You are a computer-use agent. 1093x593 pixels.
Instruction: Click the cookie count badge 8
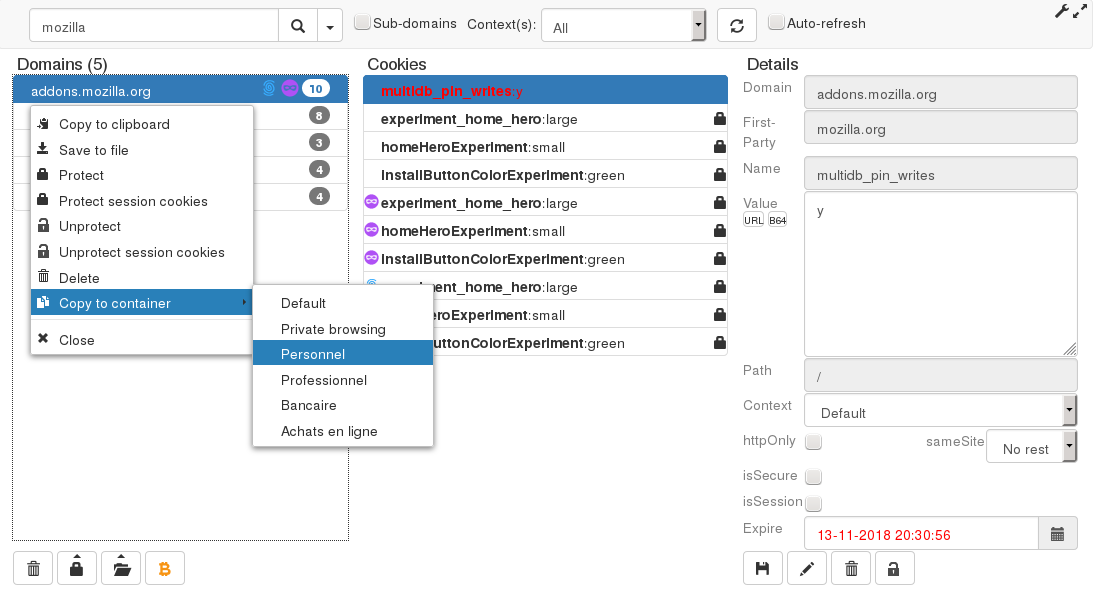(x=319, y=116)
